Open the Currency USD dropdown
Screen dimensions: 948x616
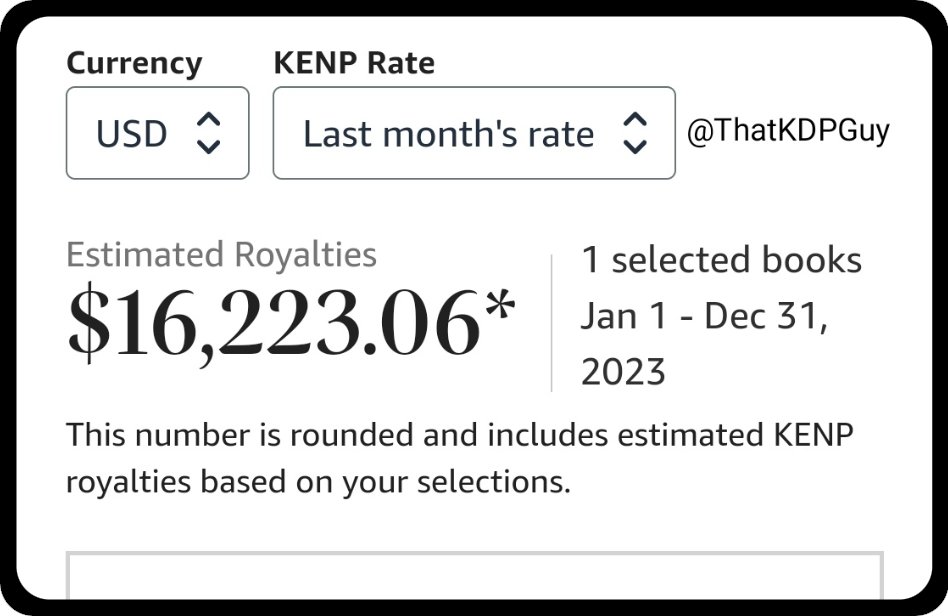click(157, 133)
